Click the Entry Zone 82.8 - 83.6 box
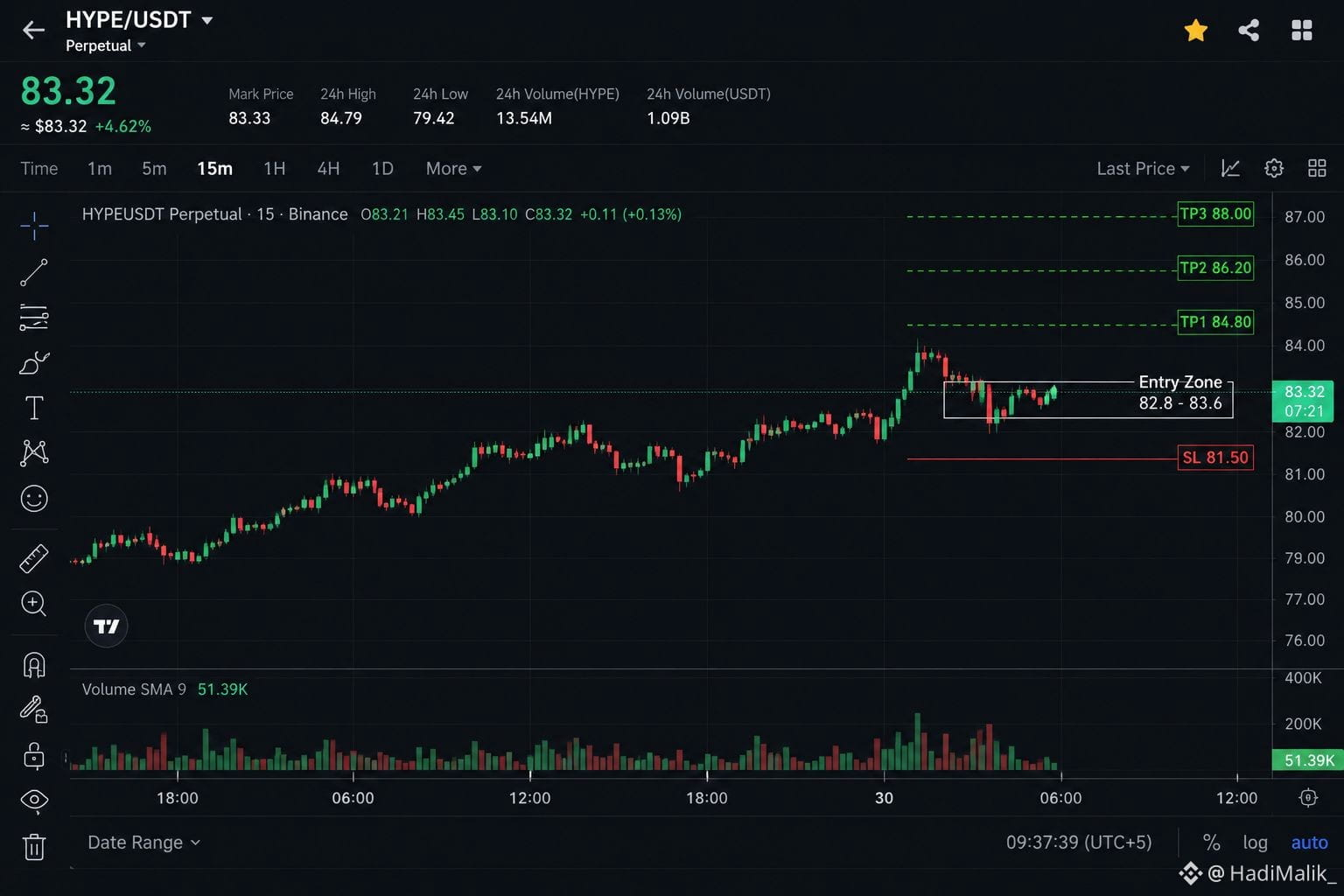The image size is (1344, 896). tap(1088, 400)
